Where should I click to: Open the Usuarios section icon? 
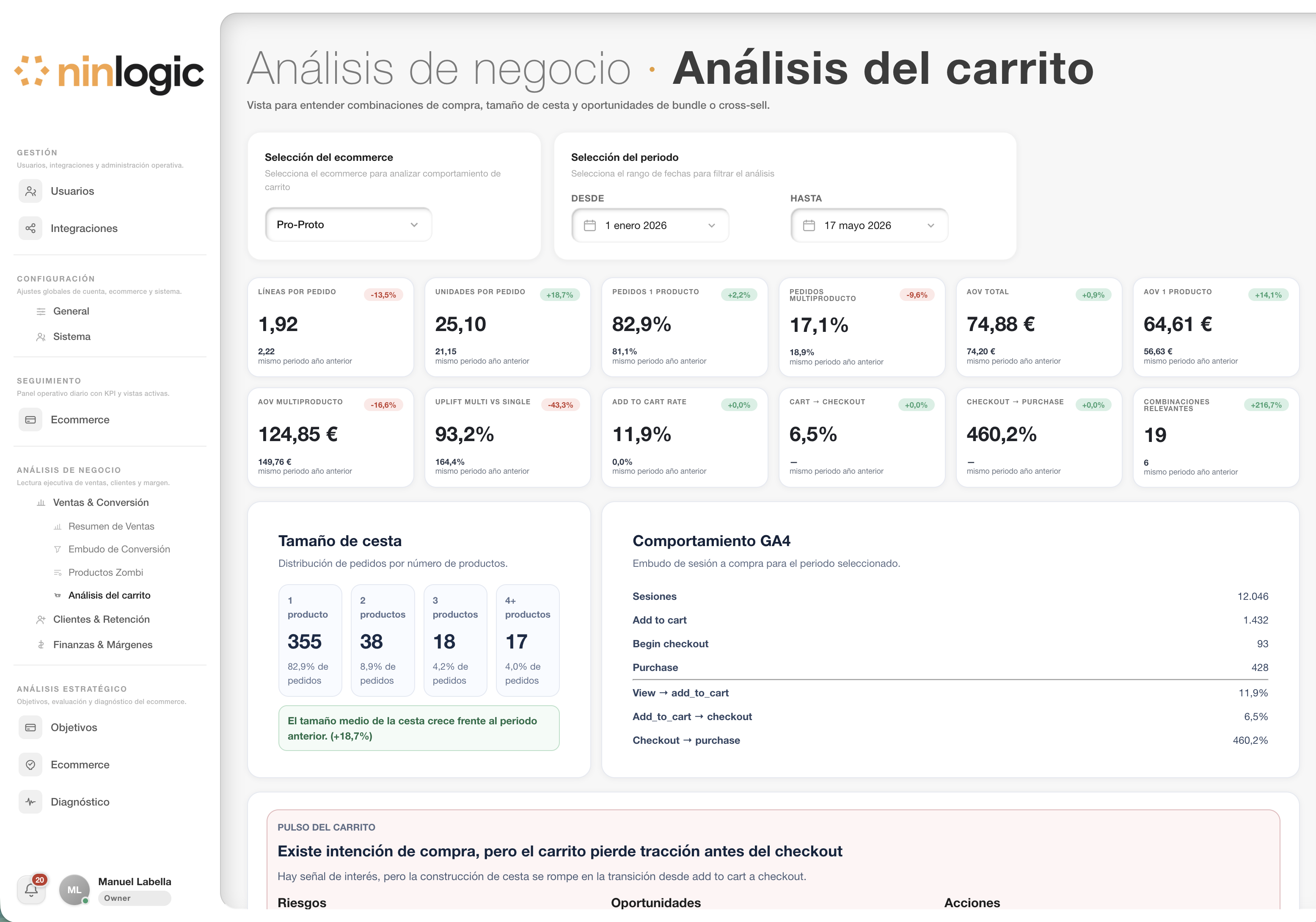(30, 191)
